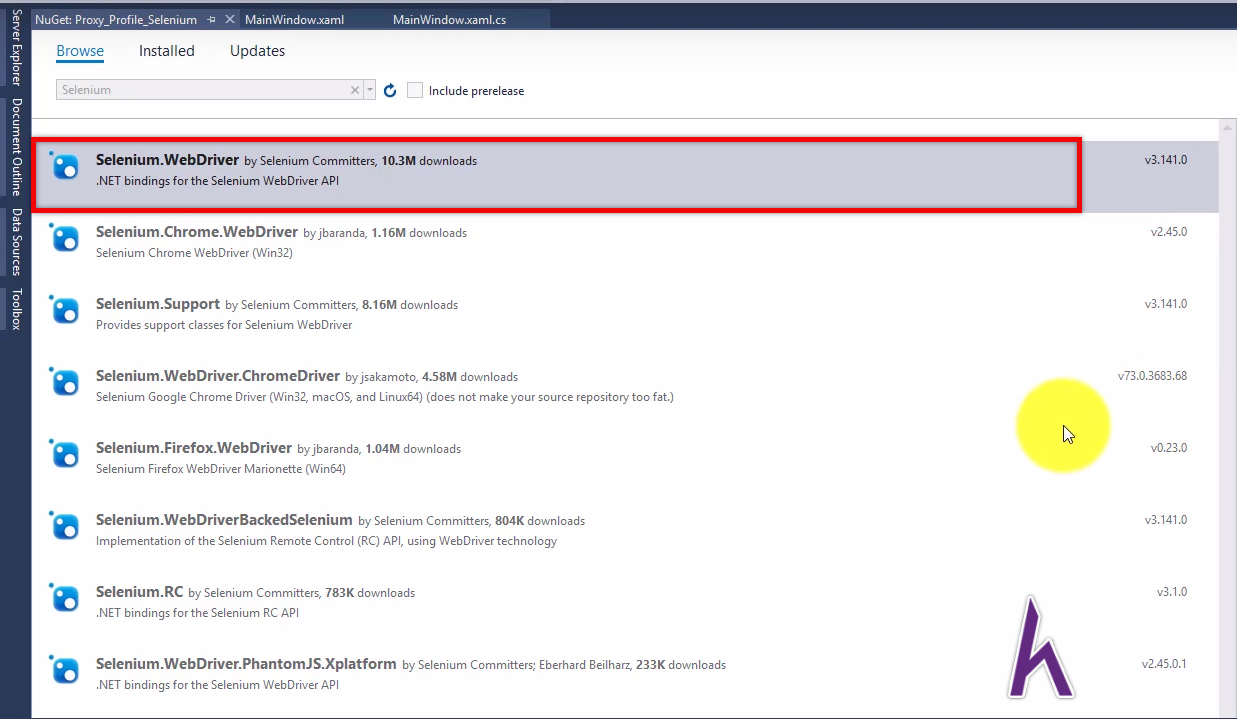Open the Data Sources side panel
The height and width of the screenshot is (719, 1237).
pos(16,242)
